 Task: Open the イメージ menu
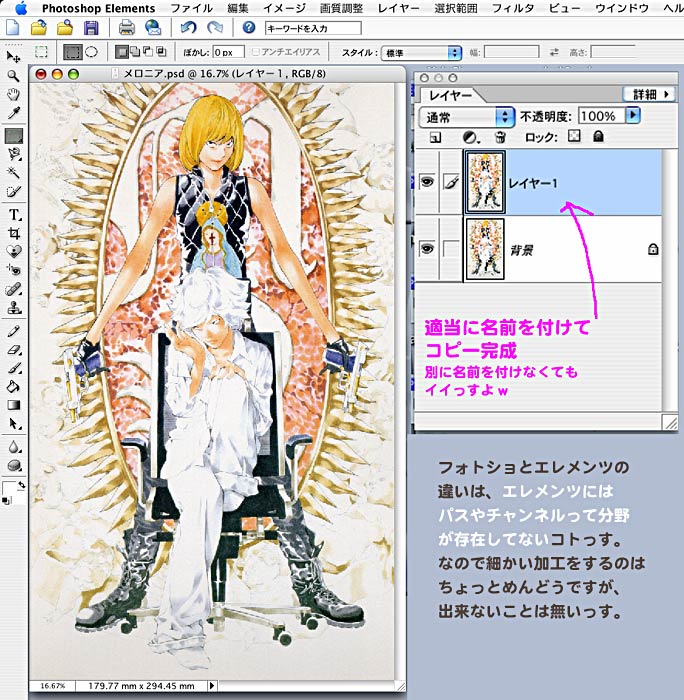(x=284, y=8)
